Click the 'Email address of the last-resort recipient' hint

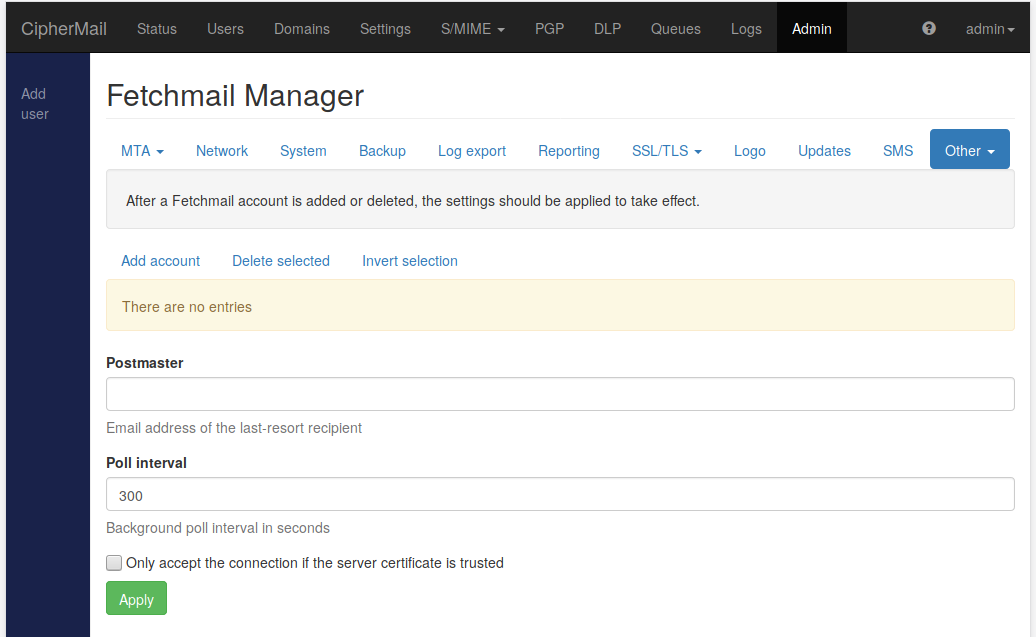click(x=234, y=428)
